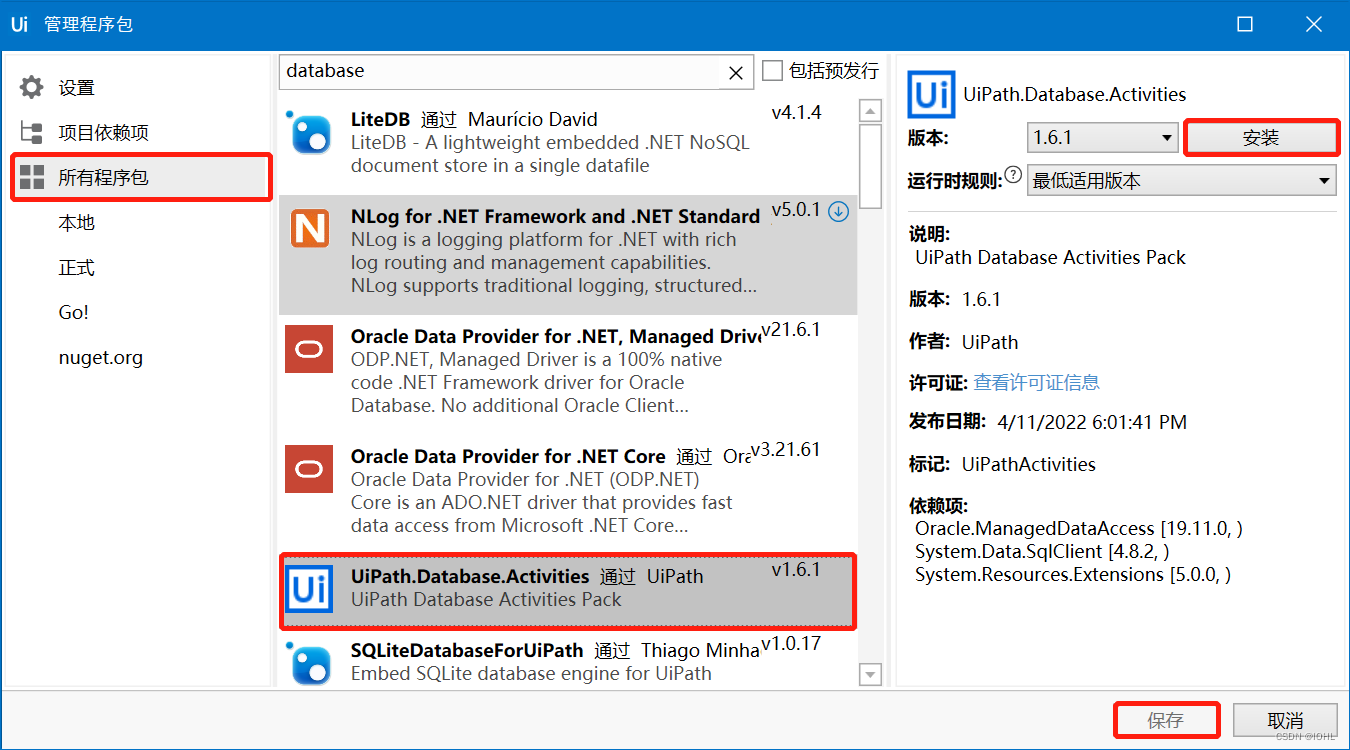Click the LiteDB package icon
Image resolution: width=1350 pixels, height=750 pixels.
pos(310,133)
